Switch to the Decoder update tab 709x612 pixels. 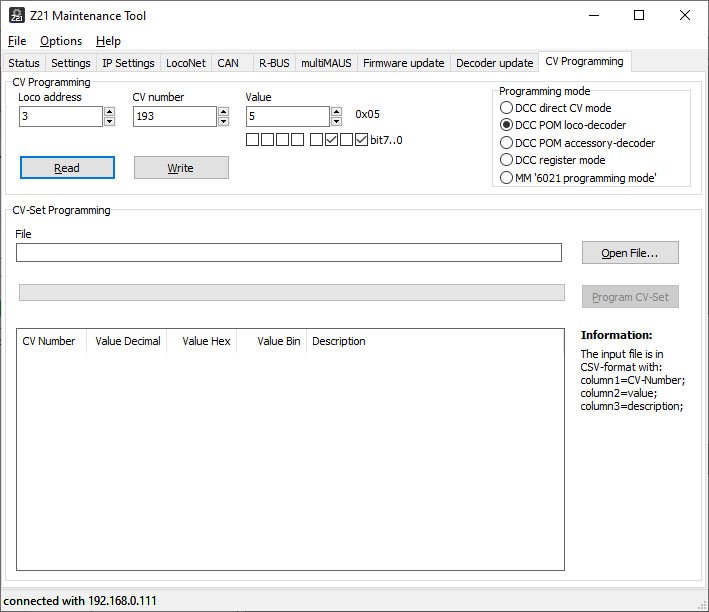(495, 63)
